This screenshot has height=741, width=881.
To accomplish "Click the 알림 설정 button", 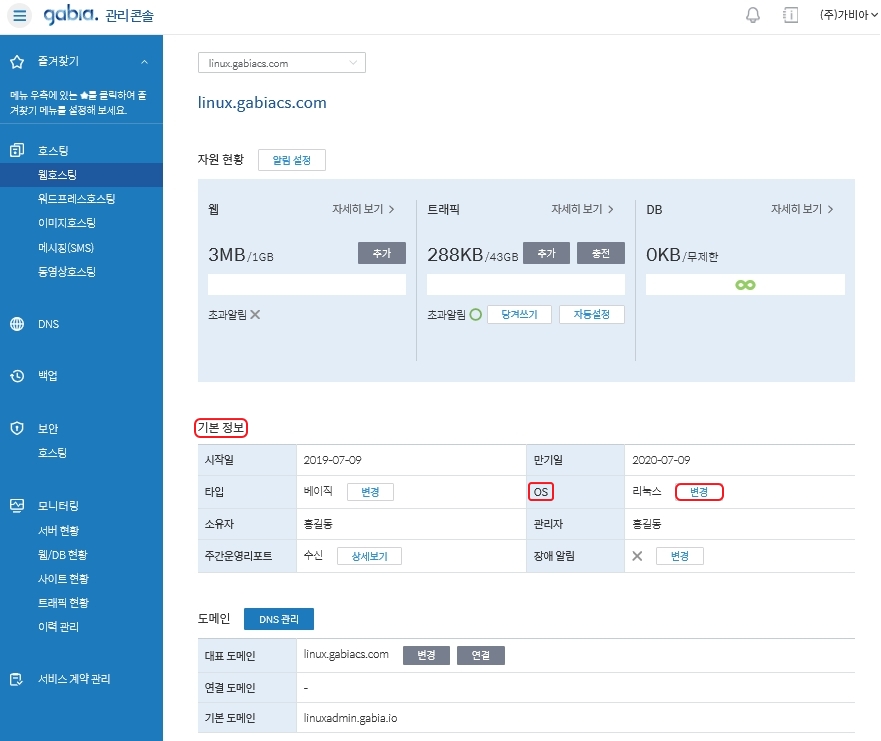I will (292, 160).
